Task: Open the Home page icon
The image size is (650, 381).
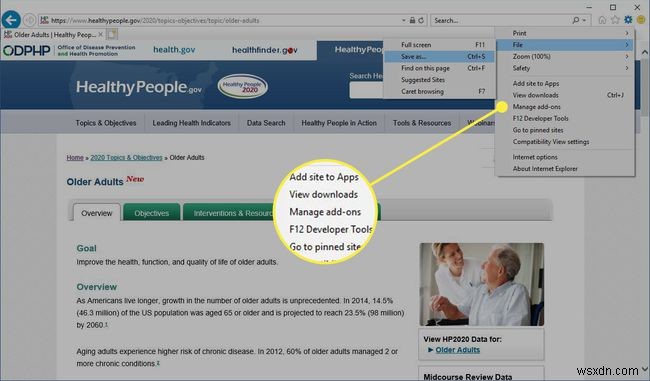Action: click(602, 19)
